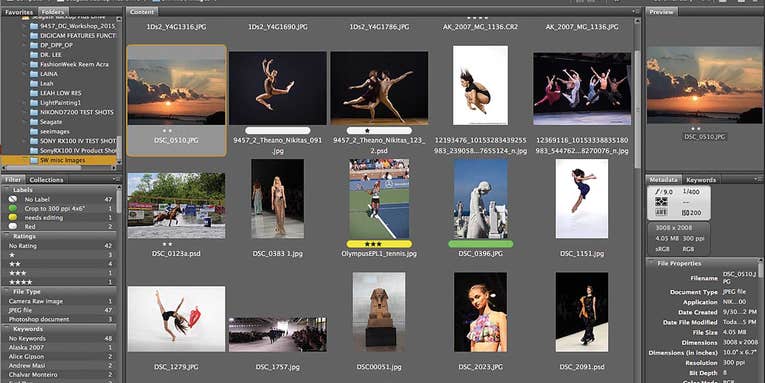Viewport: 765px width, 383px height.
Task: Click the Preview panel tab
Action: [662, 12]
